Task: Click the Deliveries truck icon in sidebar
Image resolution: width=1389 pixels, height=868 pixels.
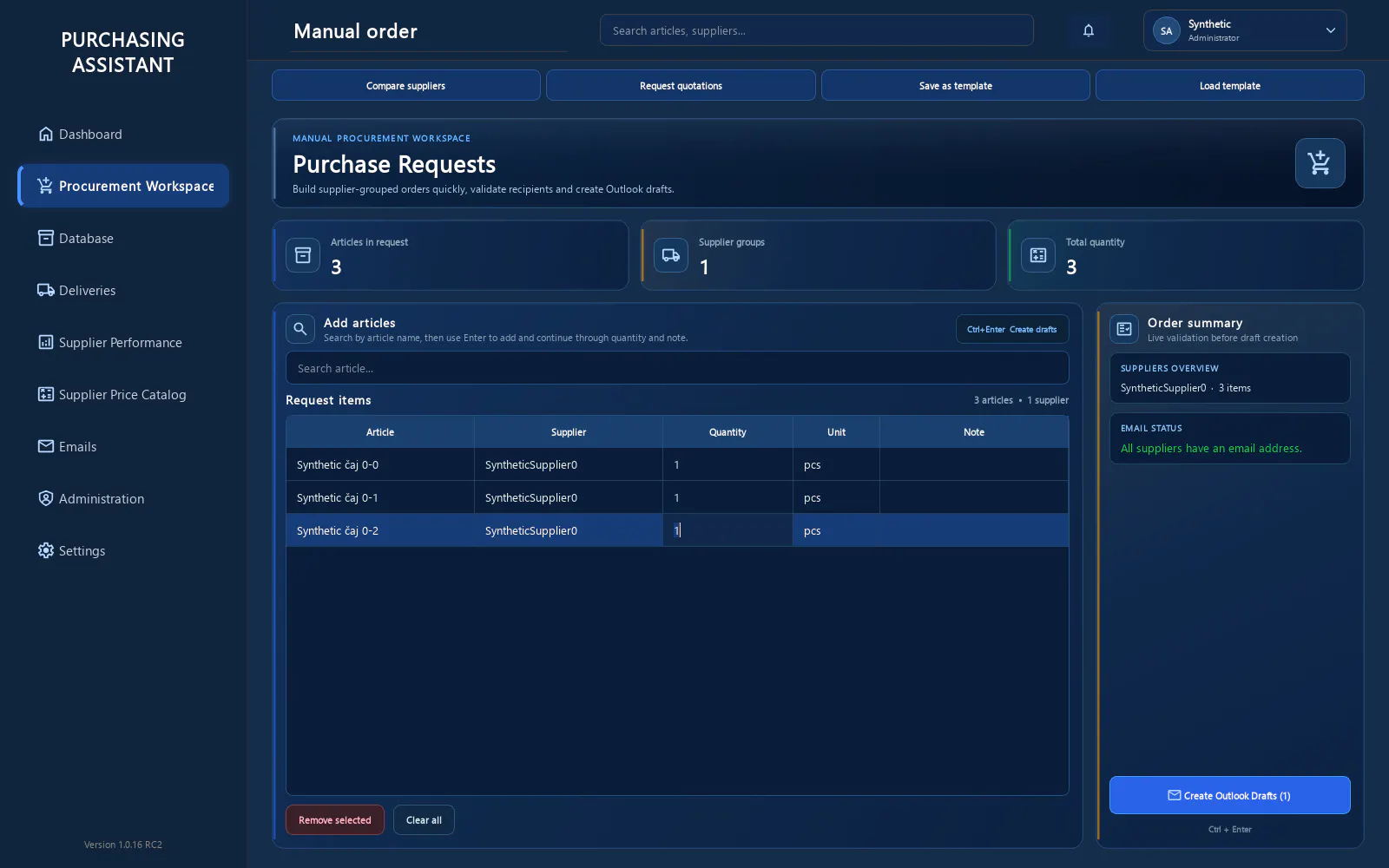Action: click(46, 290)
